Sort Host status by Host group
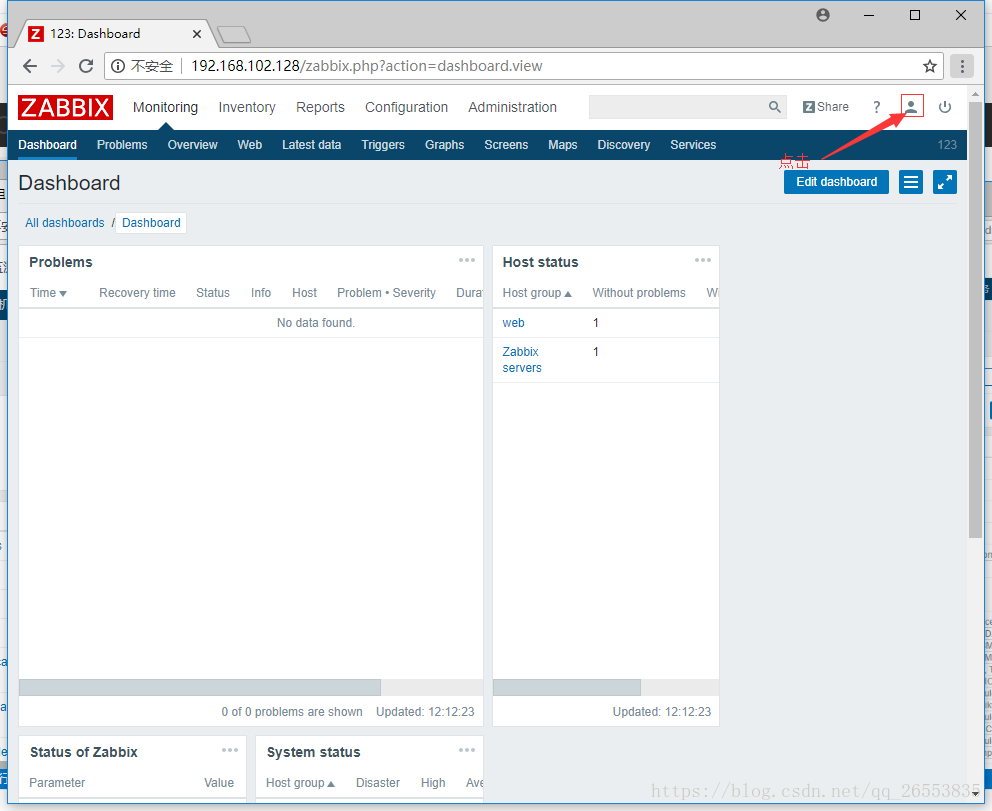 (x=537, y=293)
